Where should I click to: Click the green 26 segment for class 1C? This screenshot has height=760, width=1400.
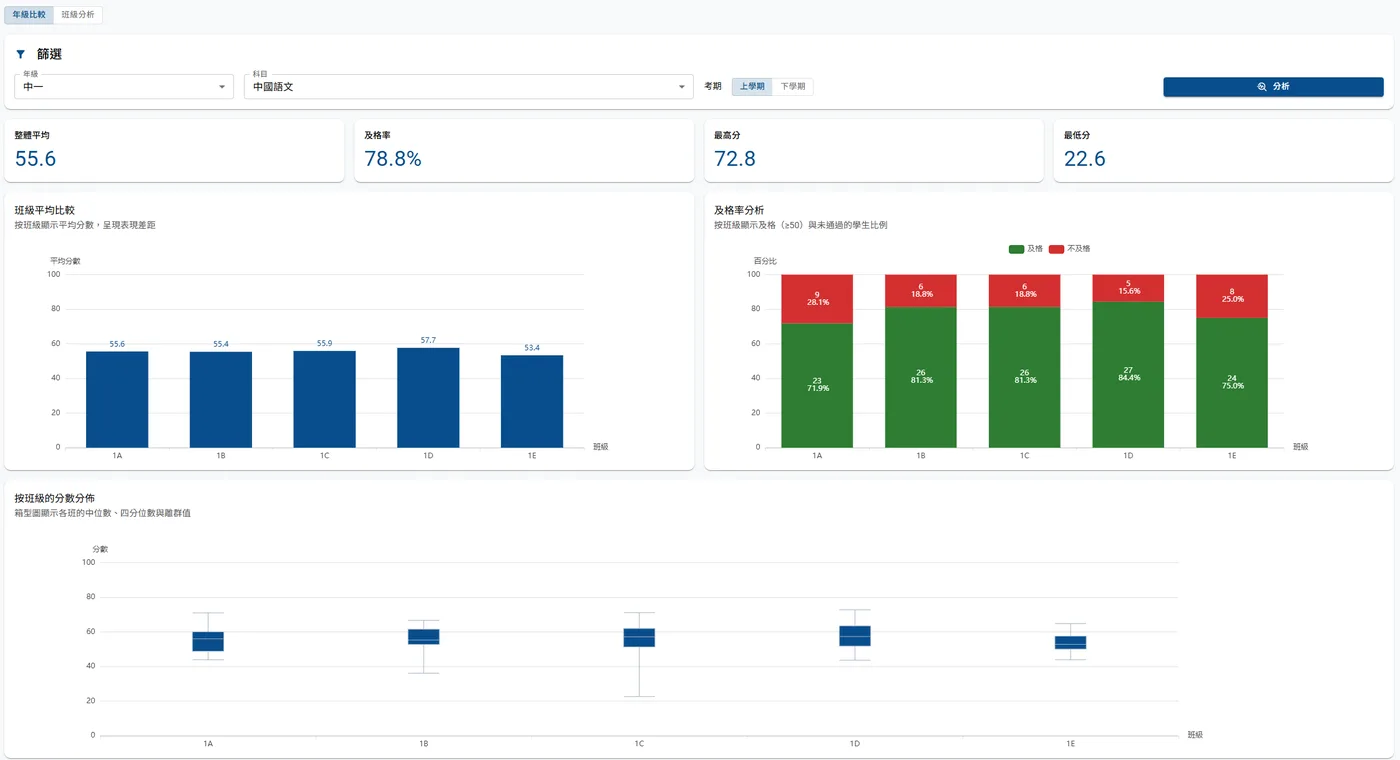pos(1024,377)
